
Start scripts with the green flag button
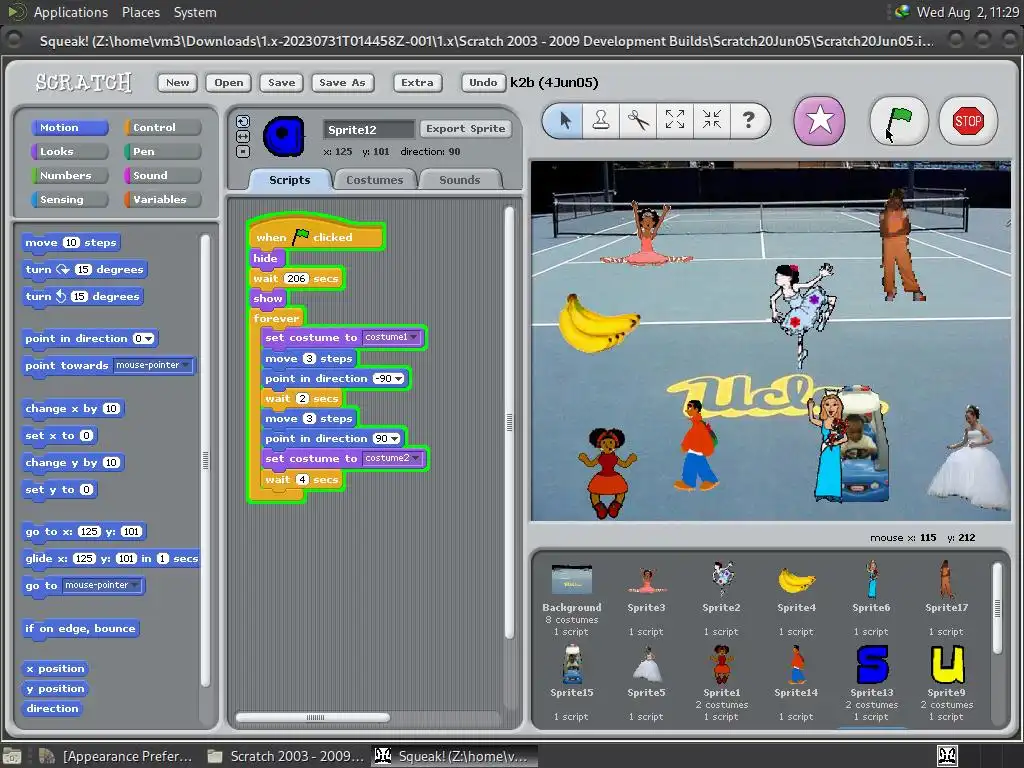(899, 121)
